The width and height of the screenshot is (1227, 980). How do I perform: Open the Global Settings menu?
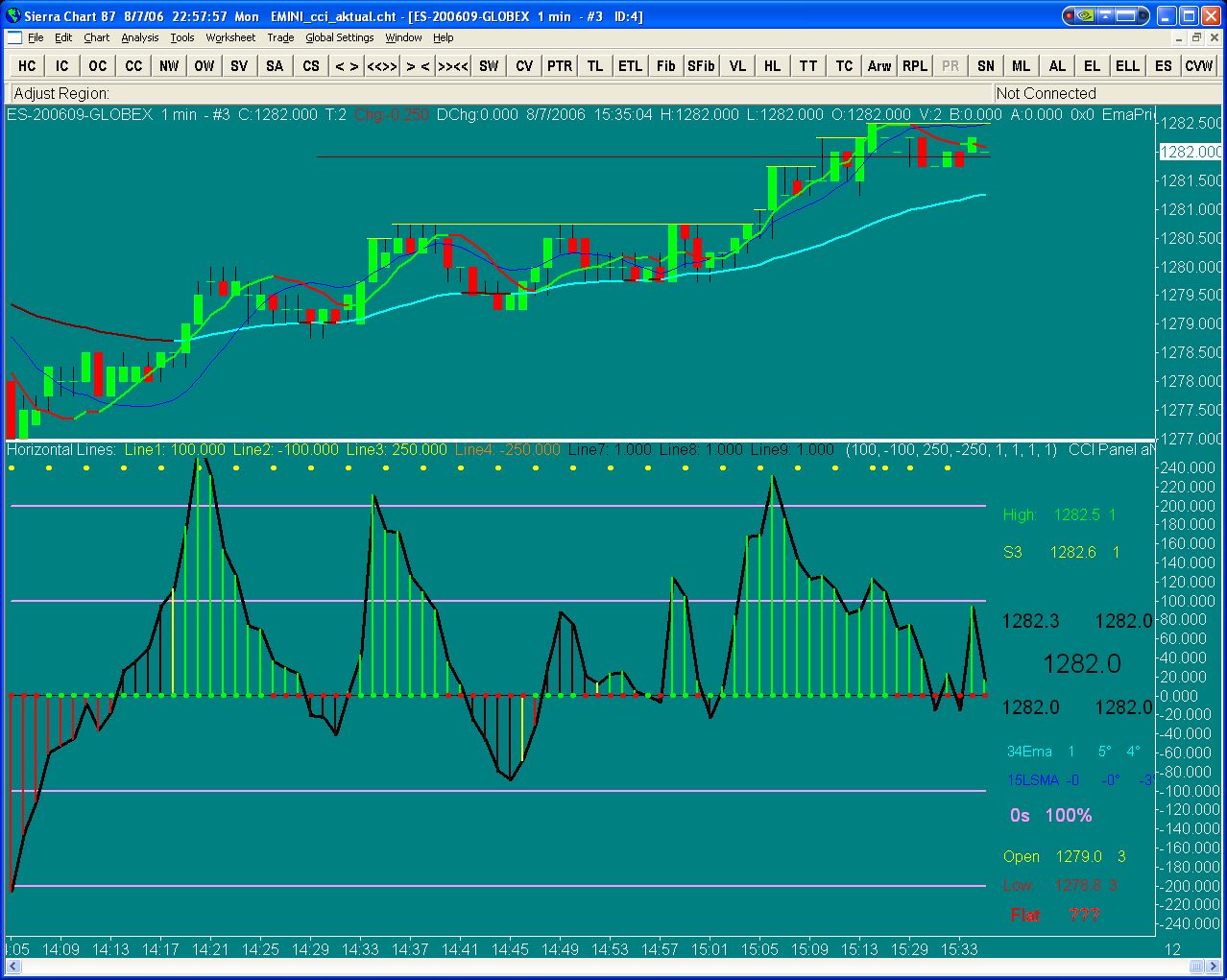coord(339,37)
